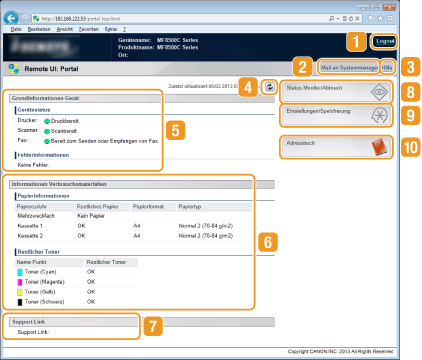422x360 pixels.
Task: Open favorites star icon
Action: pos(380,18)
